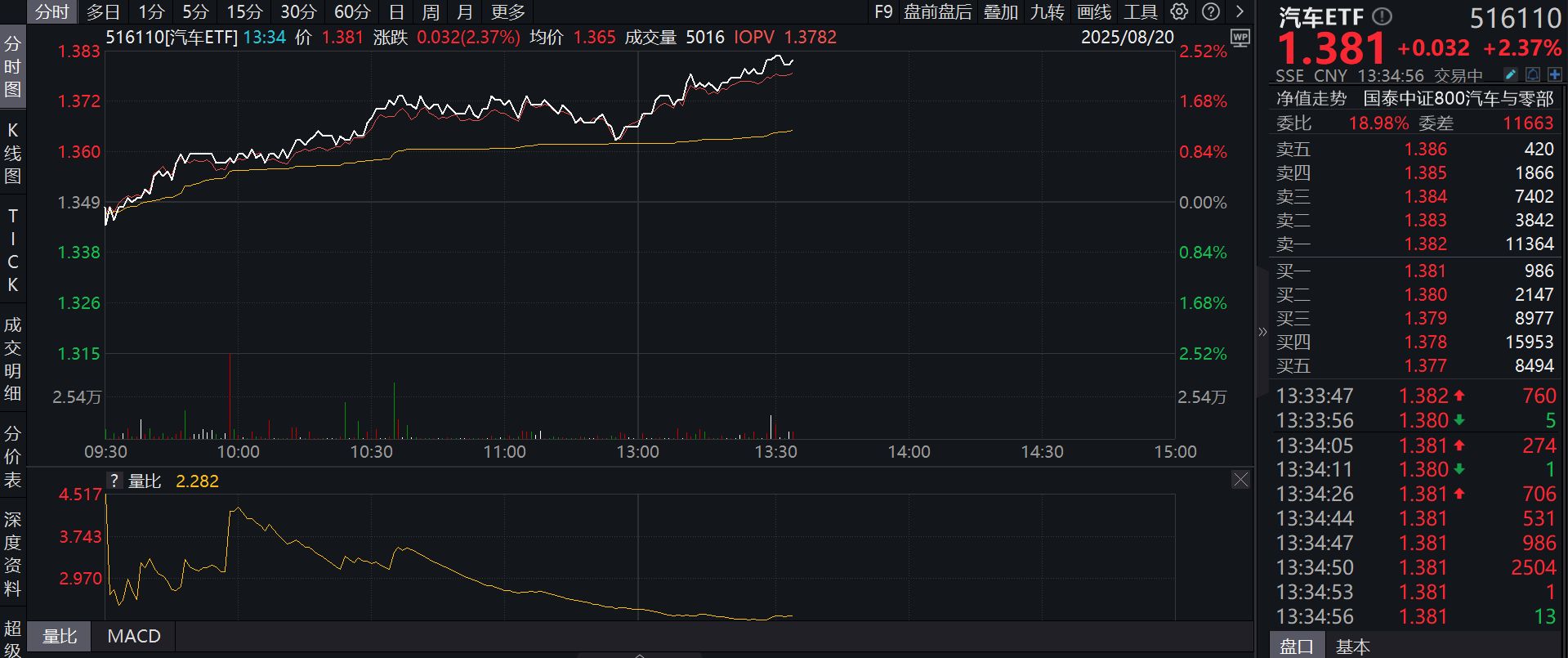This screenshot has width=1568, height=658.
Task: Toggle 盘前盘后 display
Action: click(x=937, y=11)
